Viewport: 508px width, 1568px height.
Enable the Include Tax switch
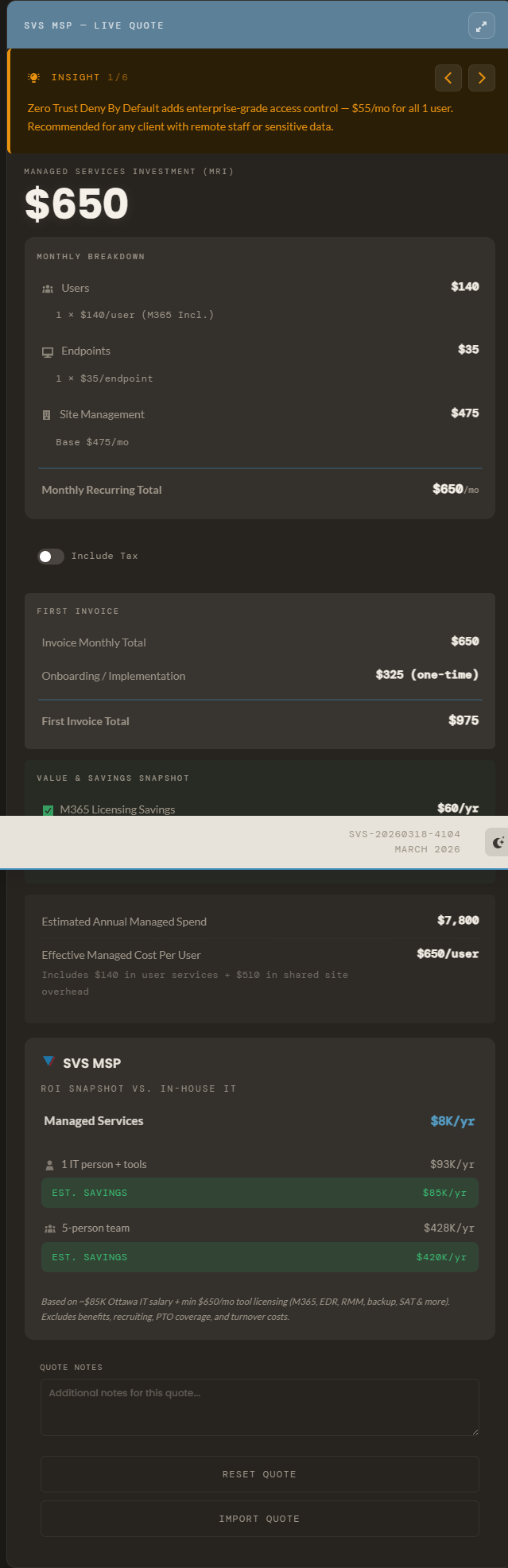[51, 557]
